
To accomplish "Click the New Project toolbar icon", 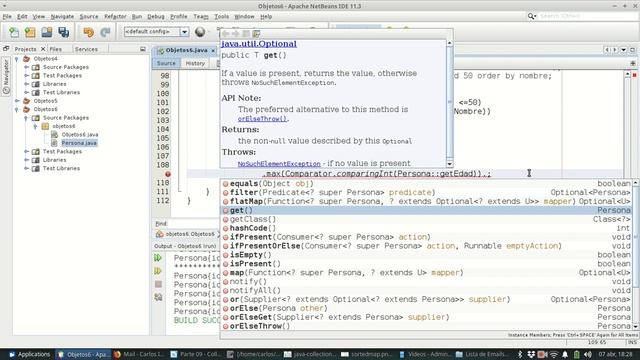I will click(30, 32).
